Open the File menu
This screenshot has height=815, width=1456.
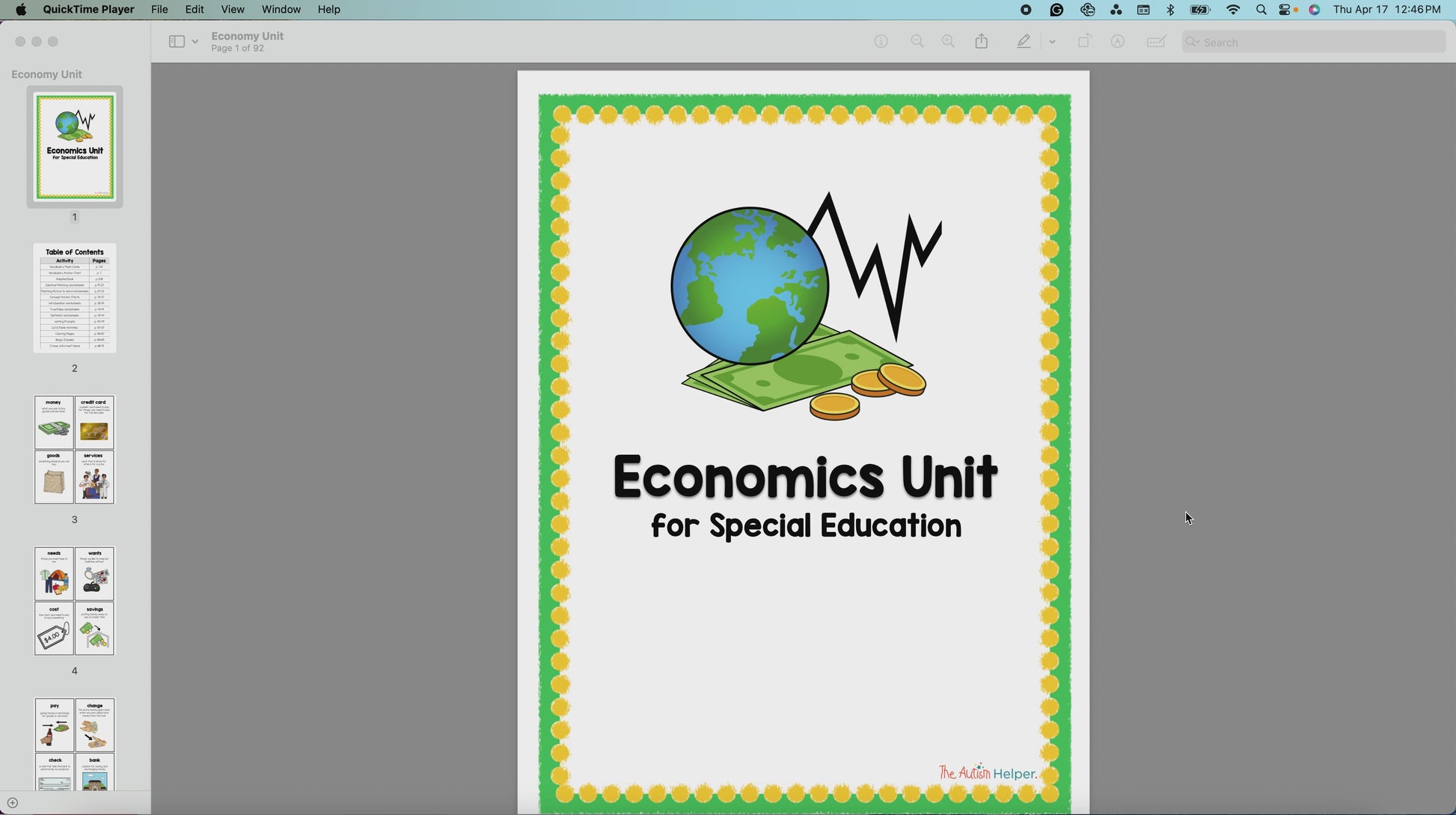159,10
